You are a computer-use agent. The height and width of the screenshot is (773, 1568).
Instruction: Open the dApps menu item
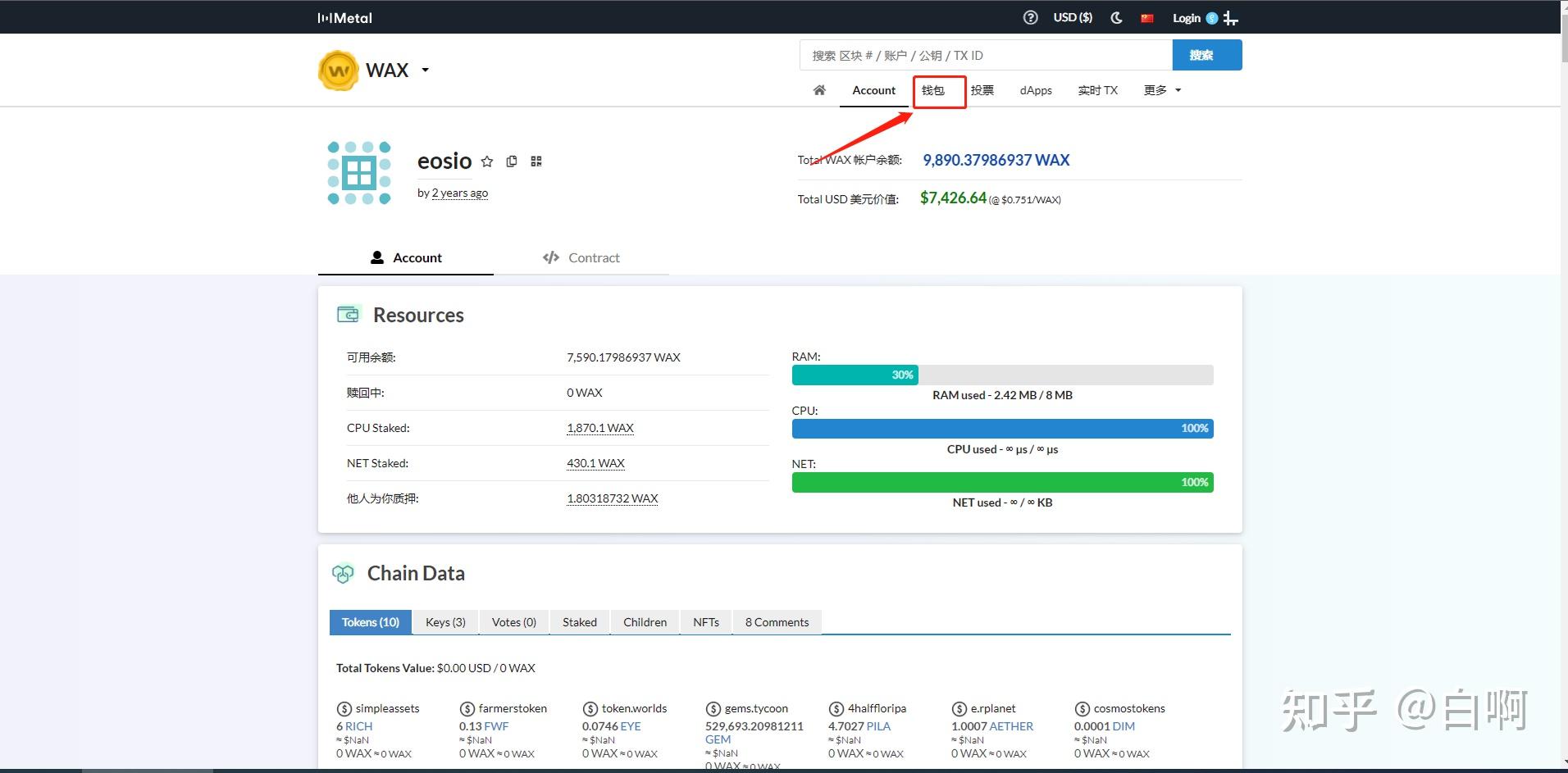pos(1036,90)
